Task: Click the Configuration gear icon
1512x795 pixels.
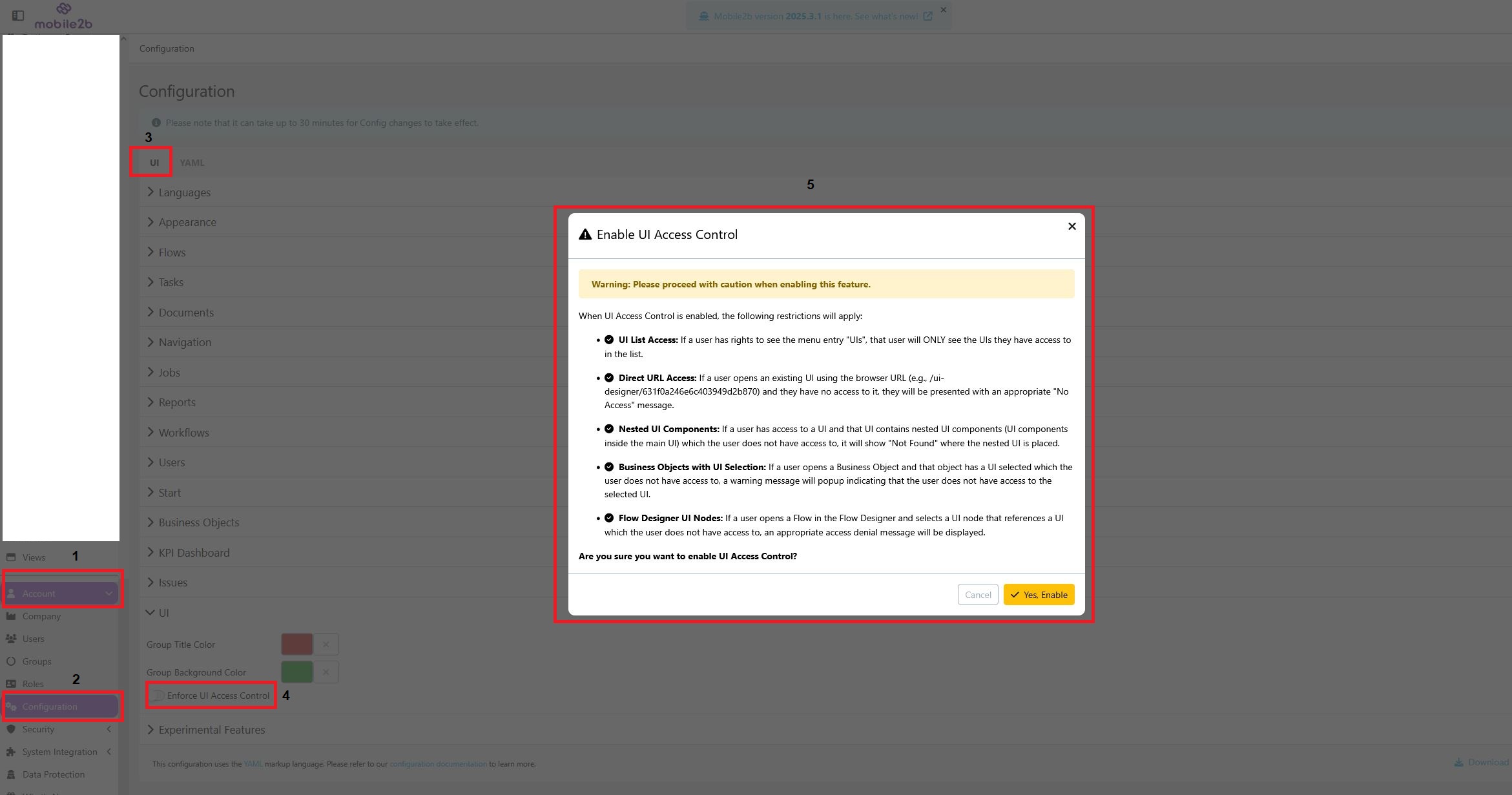Action: tap(12, 706)
